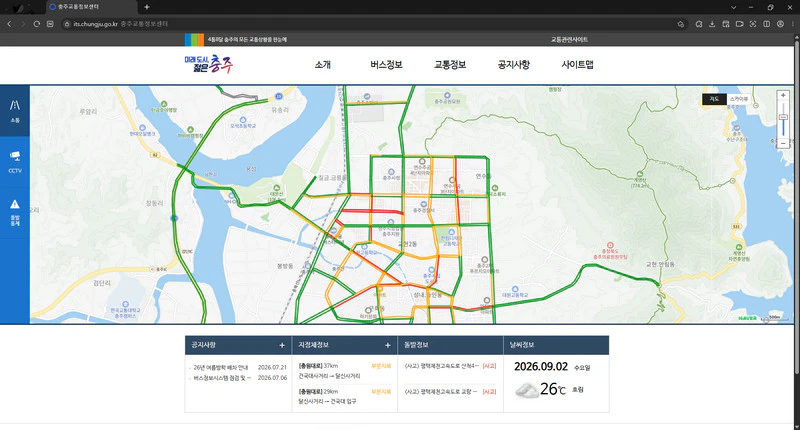Select the 소통 traffic flow sidebar icon
This screenshot has width=800, height=430.
[15, 111]
